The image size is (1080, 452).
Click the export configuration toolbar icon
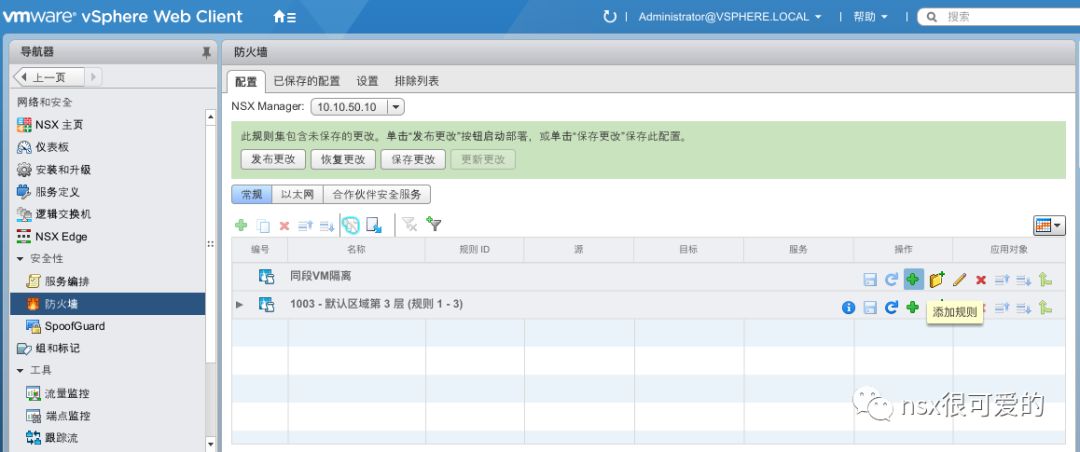click(x=374, y=225)
